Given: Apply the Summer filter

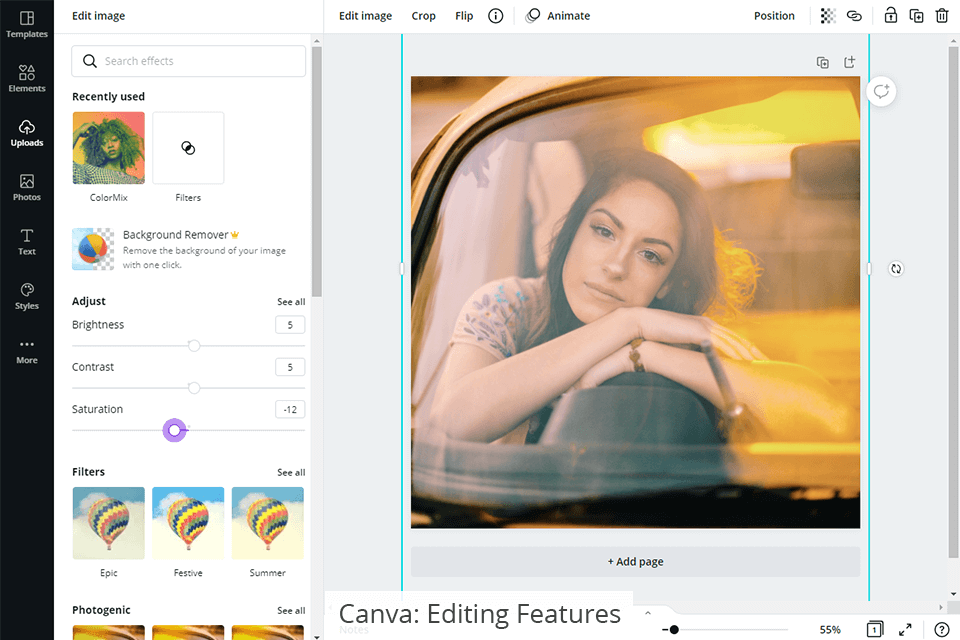Looking at the screenshot, I should 268,523.
